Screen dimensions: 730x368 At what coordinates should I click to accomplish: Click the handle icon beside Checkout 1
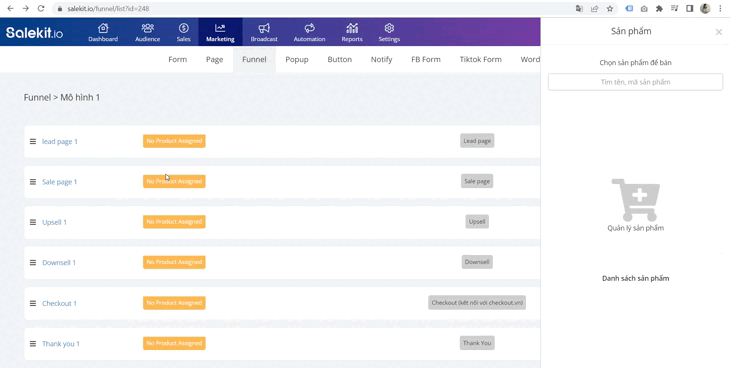click(33, 303)
